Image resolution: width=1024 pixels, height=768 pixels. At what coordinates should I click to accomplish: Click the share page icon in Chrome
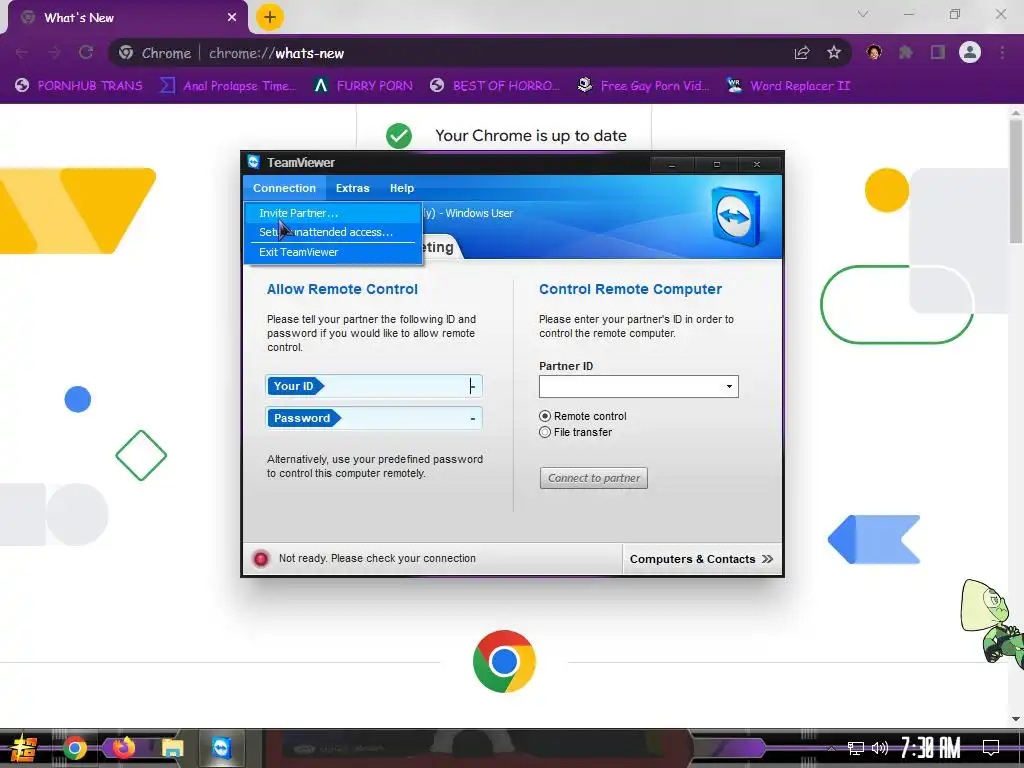click(x=802, y=53)
